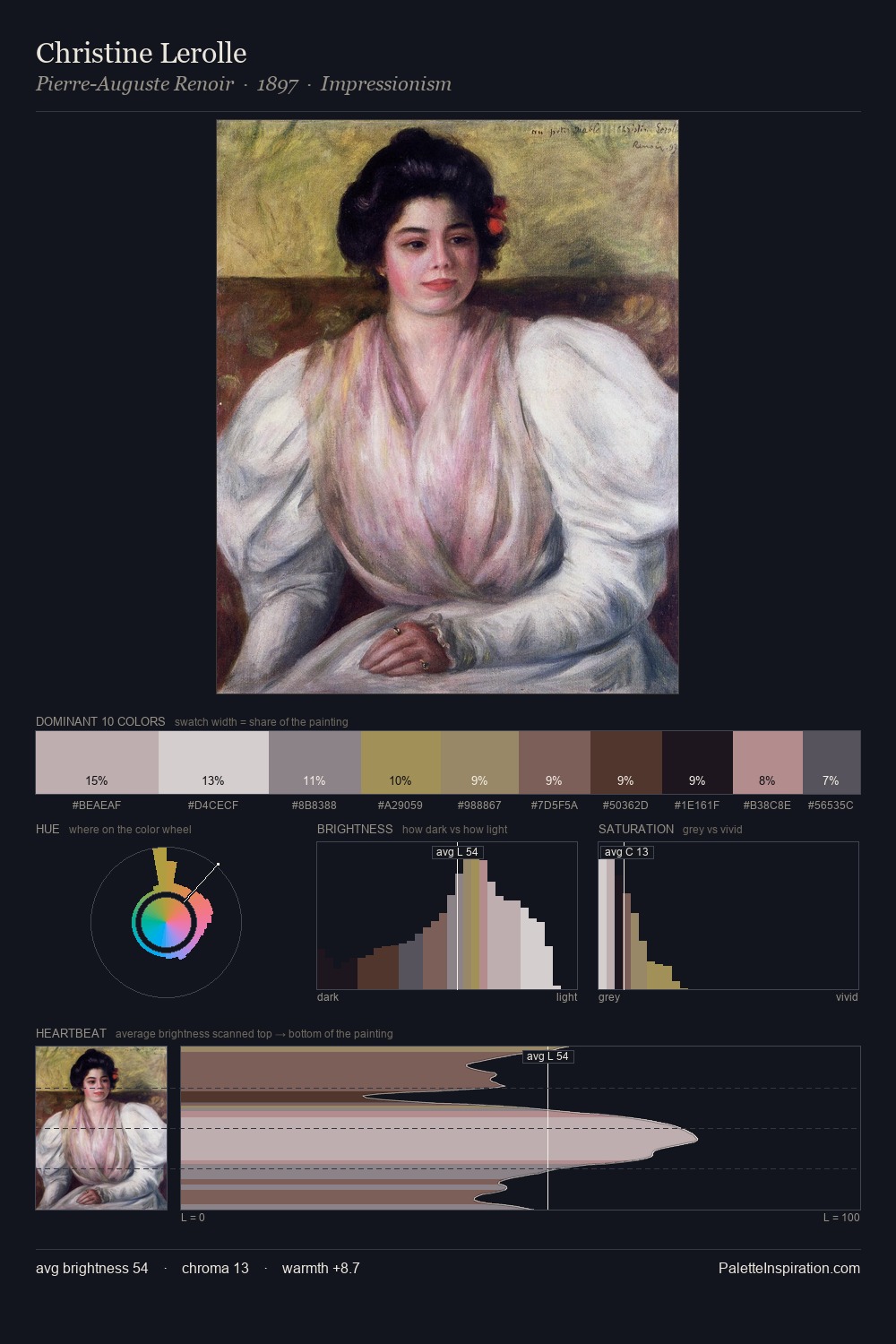
Task: Click the 'BRIGHTNESS' section heading
Action: tap(355, 829)
